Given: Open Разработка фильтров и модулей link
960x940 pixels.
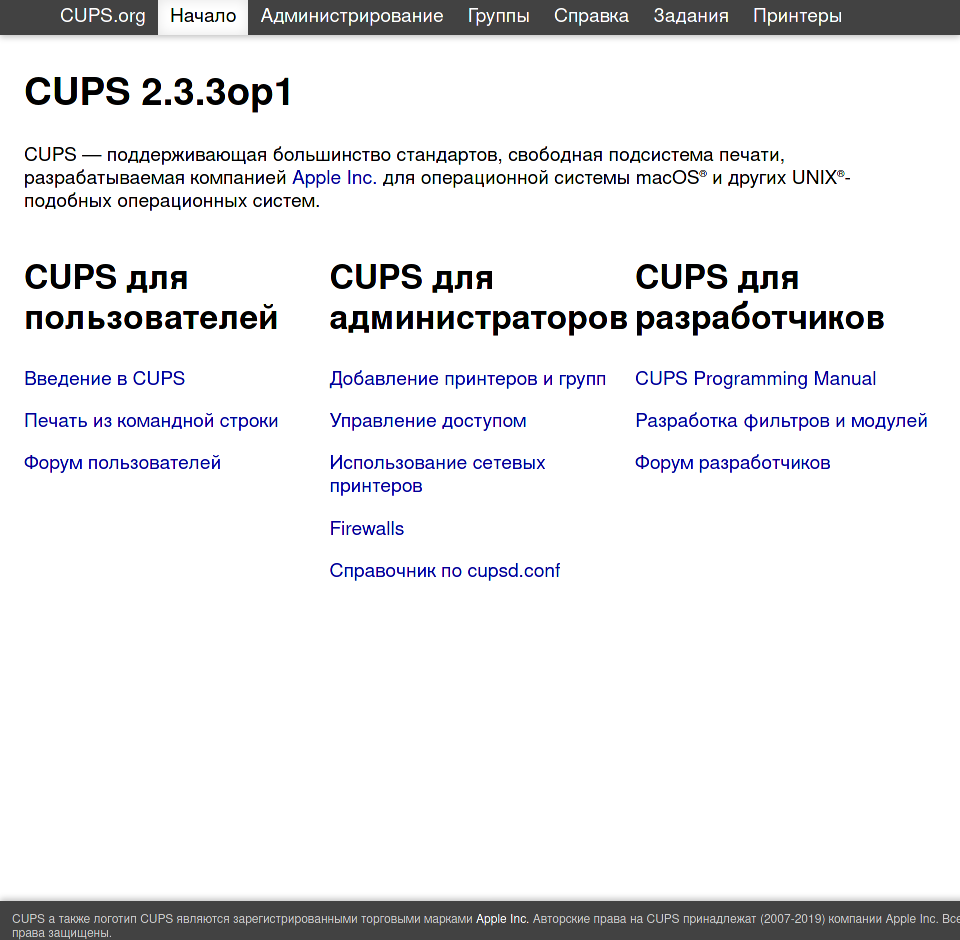Looking at the screenshot, I should coord(781,421).
